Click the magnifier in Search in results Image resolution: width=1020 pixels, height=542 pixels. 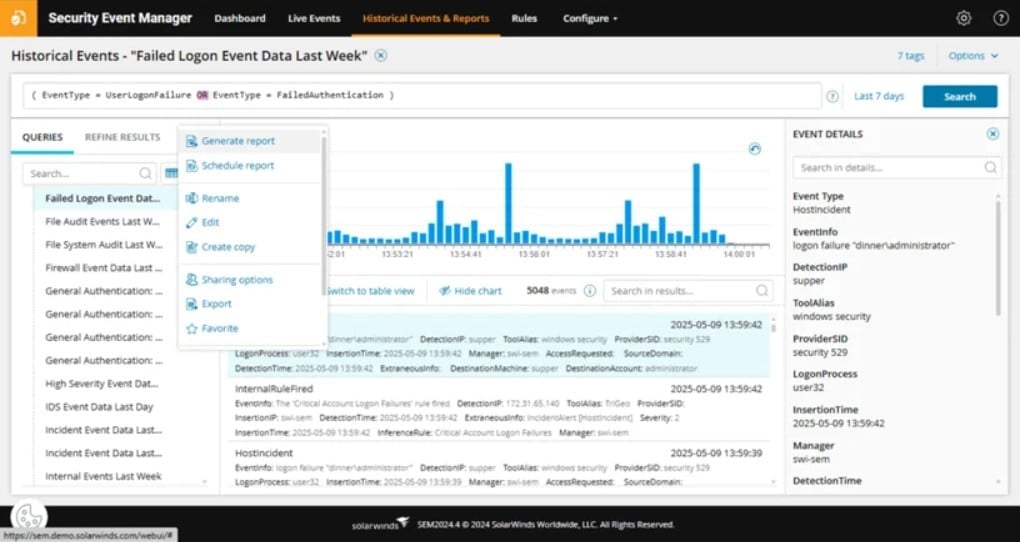[x=762, y=291]
